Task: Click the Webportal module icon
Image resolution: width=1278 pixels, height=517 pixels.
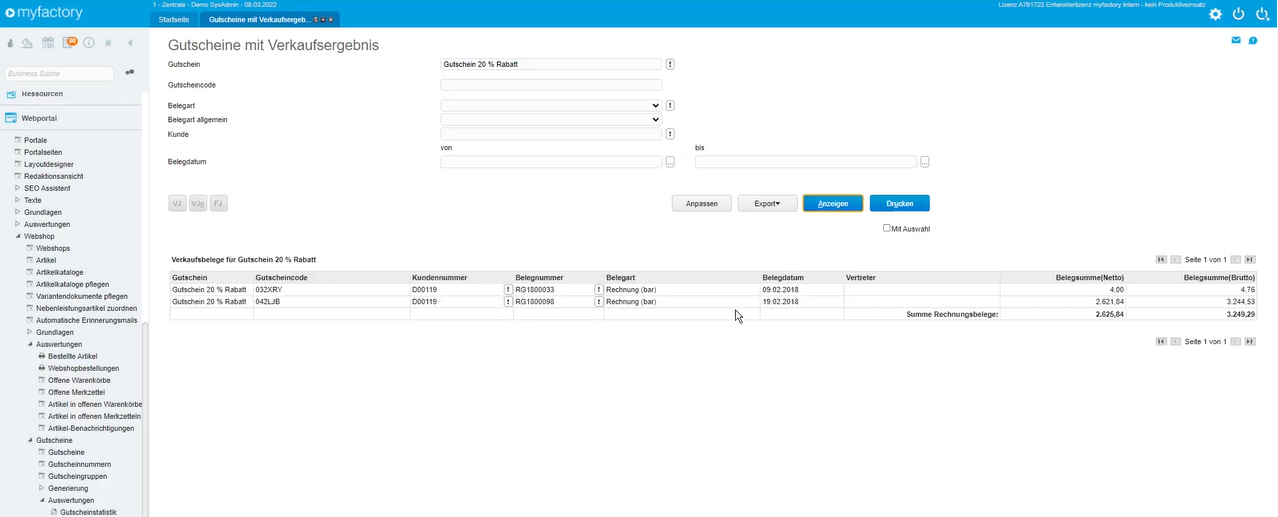Action: [12, 118]
